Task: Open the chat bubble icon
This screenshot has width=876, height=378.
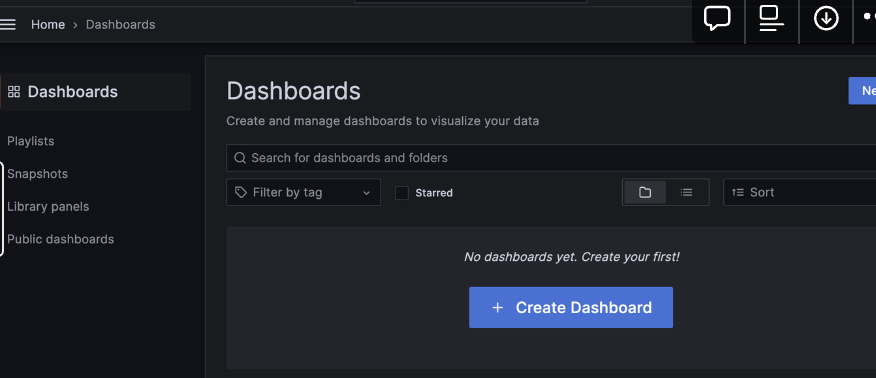Action: 717,18
